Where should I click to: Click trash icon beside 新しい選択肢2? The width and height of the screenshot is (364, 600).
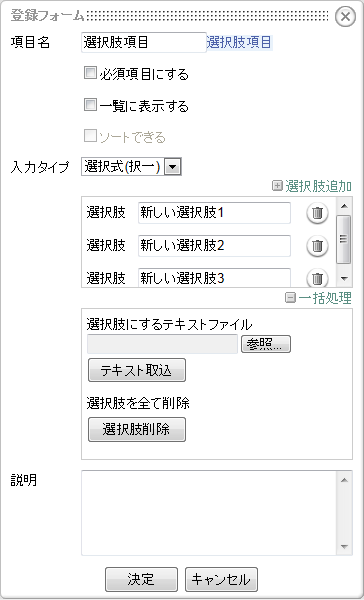(x=317, y=246)
